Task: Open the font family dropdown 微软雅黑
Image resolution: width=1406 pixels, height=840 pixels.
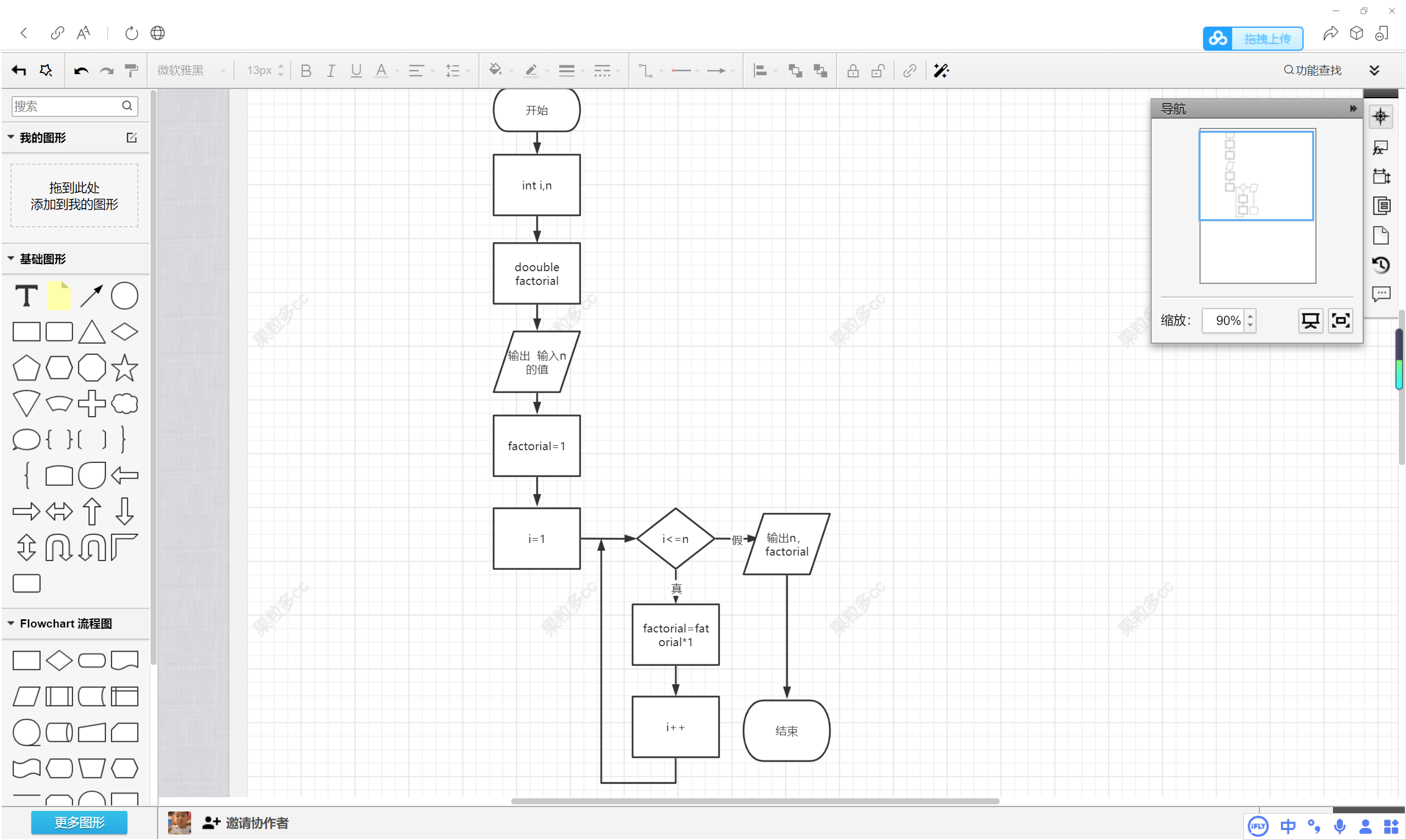Action: 191,71
